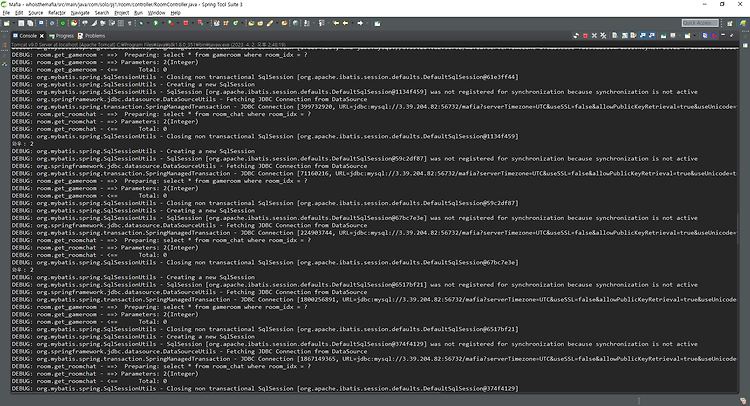Click the Tomcat v9.0 Server description line
This screenshot has height=406, width=750.
coord(149,44)
